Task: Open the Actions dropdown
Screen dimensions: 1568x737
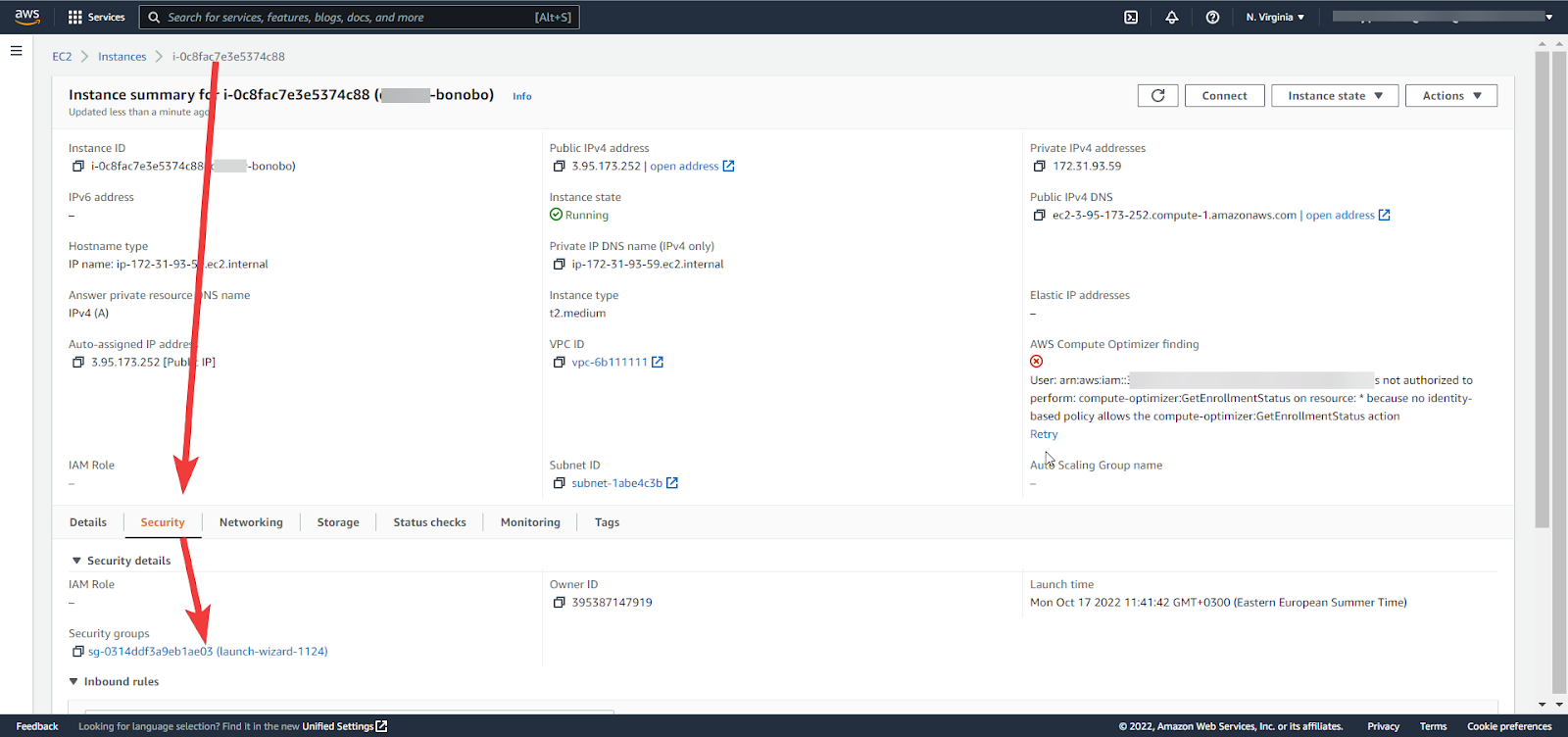Action: [1451, 96]
